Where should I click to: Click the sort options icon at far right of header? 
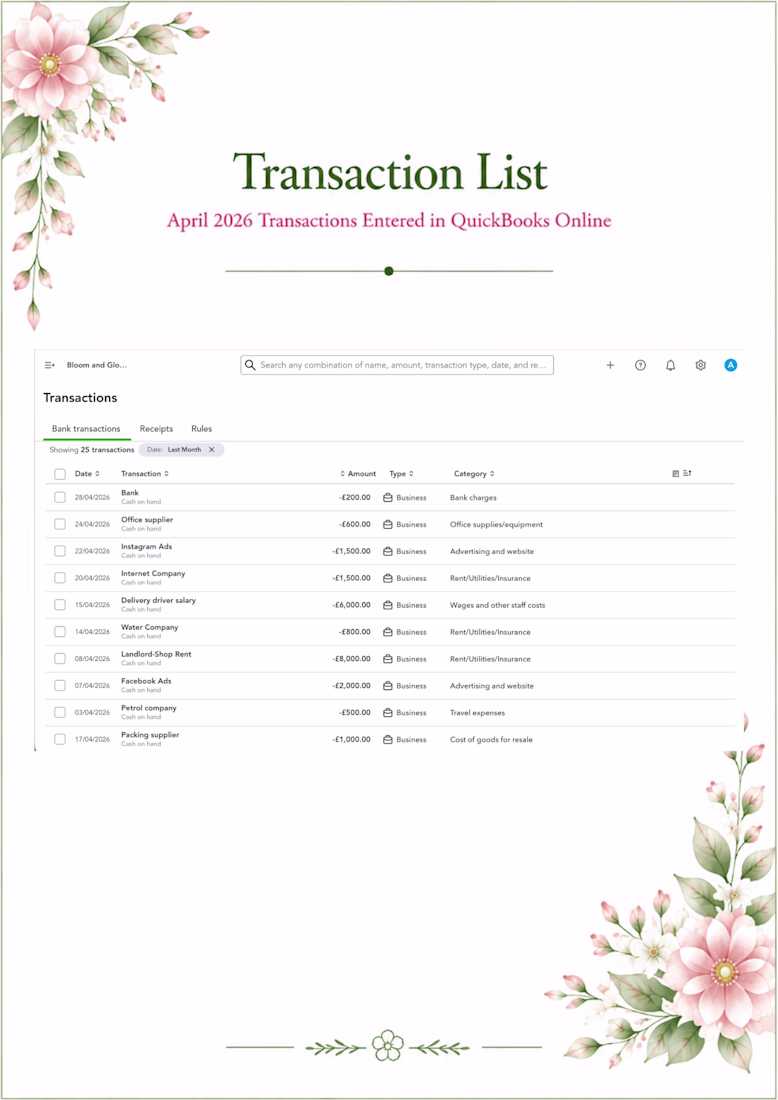688,474
